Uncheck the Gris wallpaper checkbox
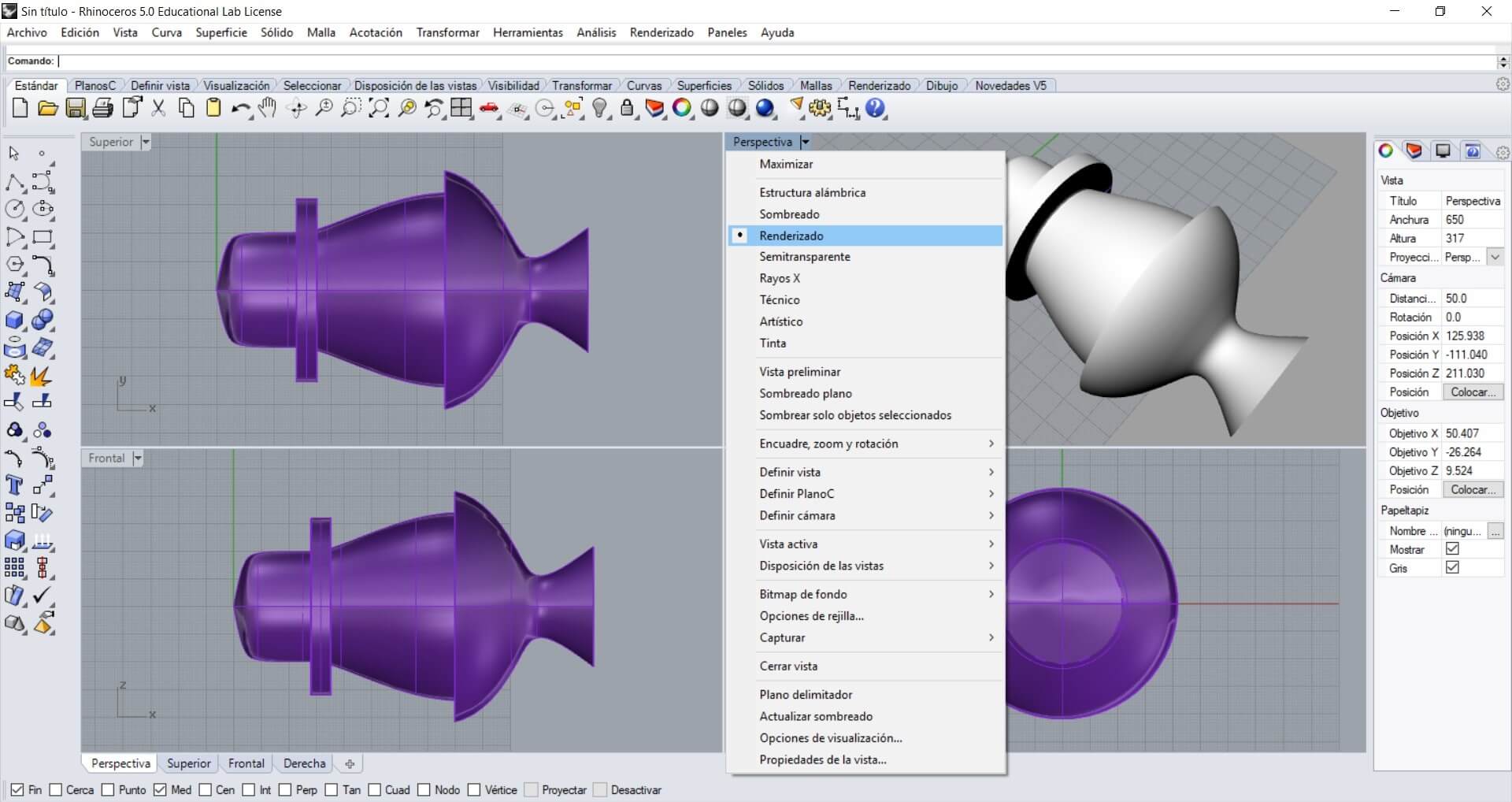Viewport: 1512px width, 802px height. pos(1453,568)
